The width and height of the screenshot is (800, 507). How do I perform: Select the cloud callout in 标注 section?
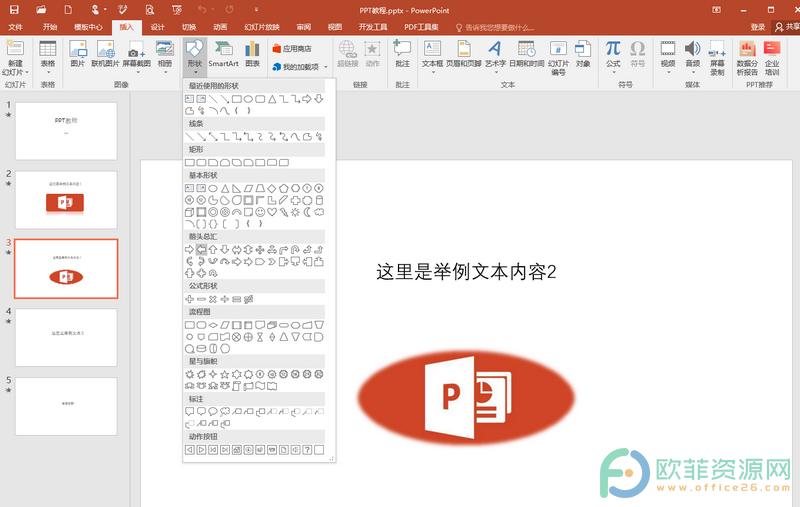(224, 411)
